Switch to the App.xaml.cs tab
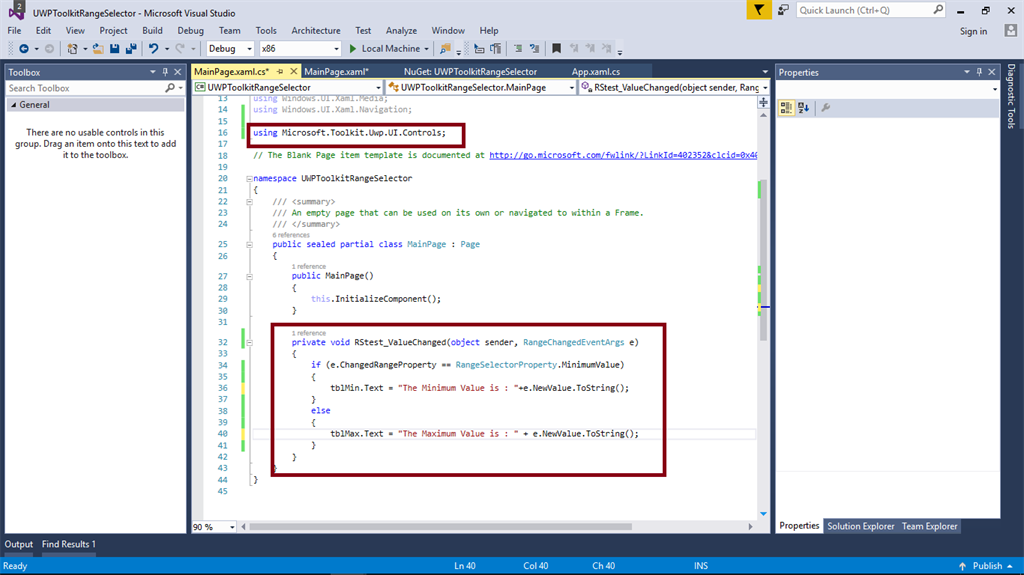The image size is (1024, 575). 596,72
